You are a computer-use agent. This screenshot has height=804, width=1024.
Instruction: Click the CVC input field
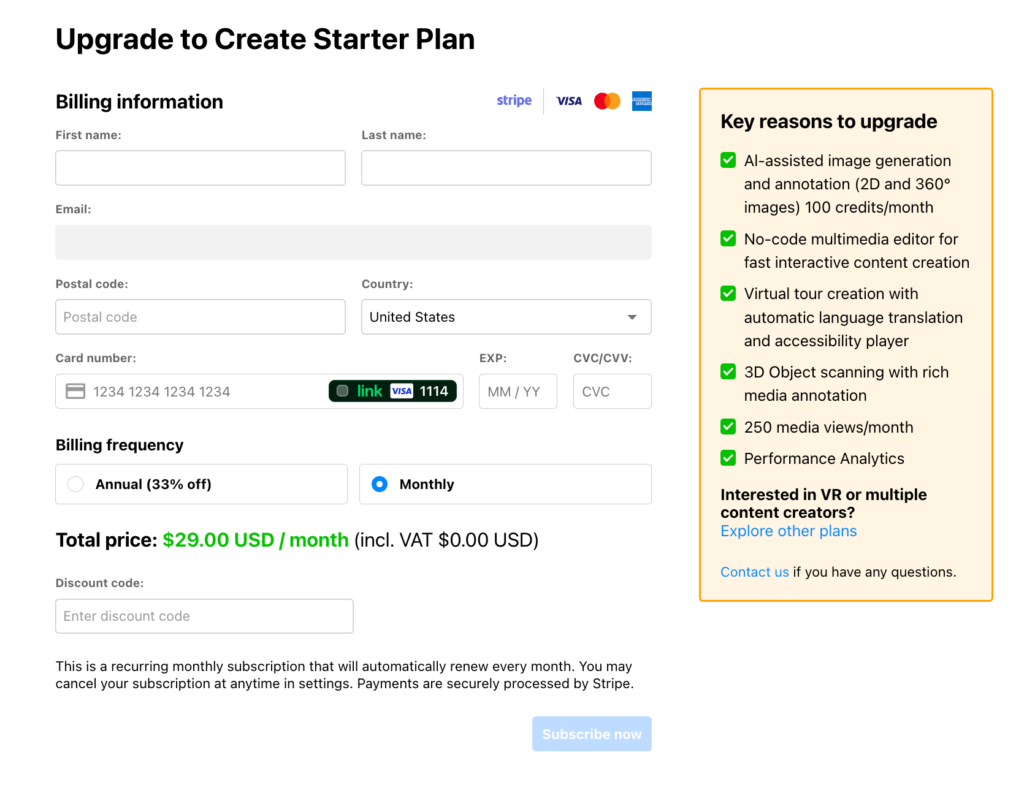point(612,392)
